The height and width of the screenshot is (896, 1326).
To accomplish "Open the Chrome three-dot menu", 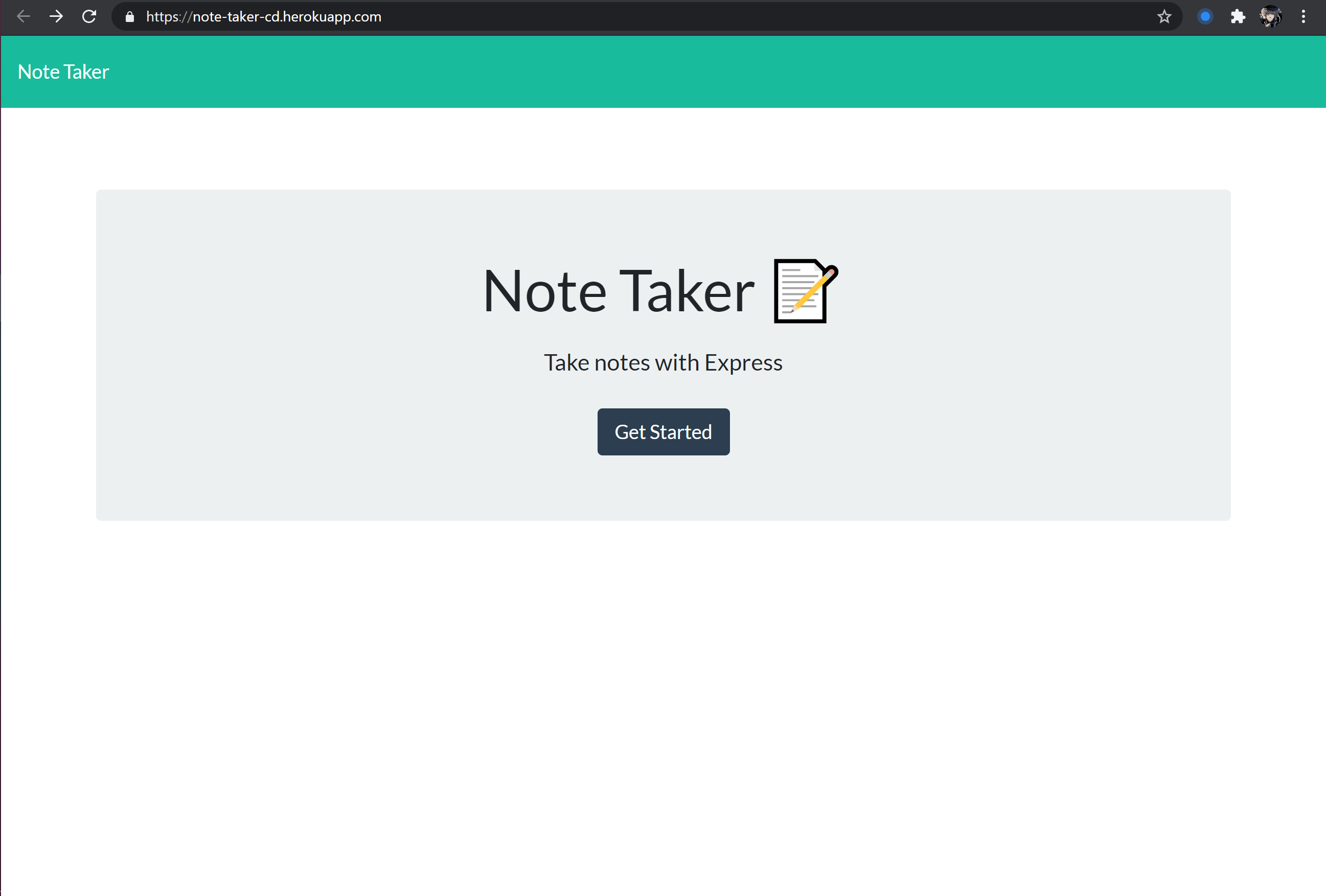I will pos(1303,16).
